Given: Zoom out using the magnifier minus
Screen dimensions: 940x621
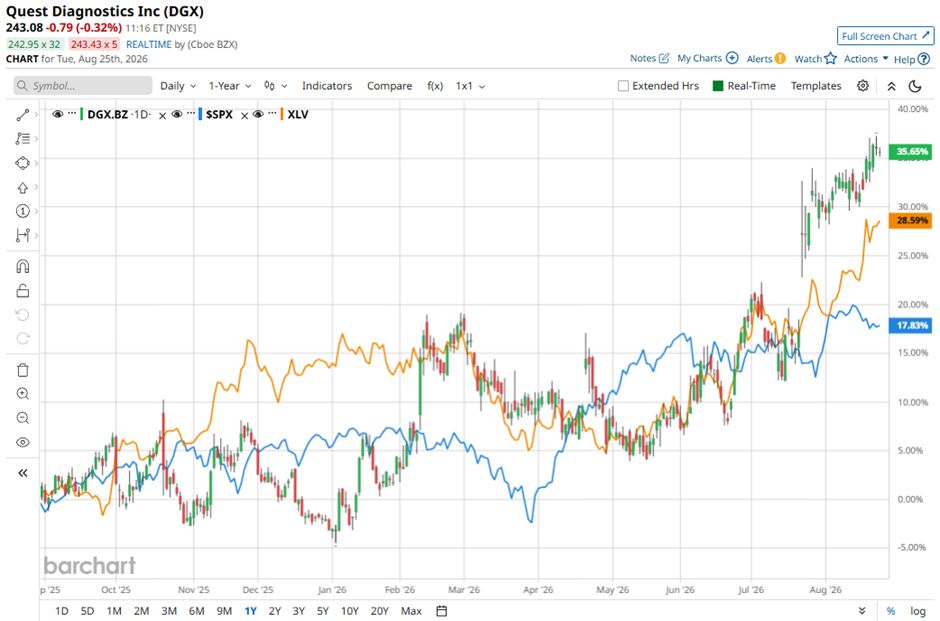Looking at the screenshot, I should [x=23, y=418].
